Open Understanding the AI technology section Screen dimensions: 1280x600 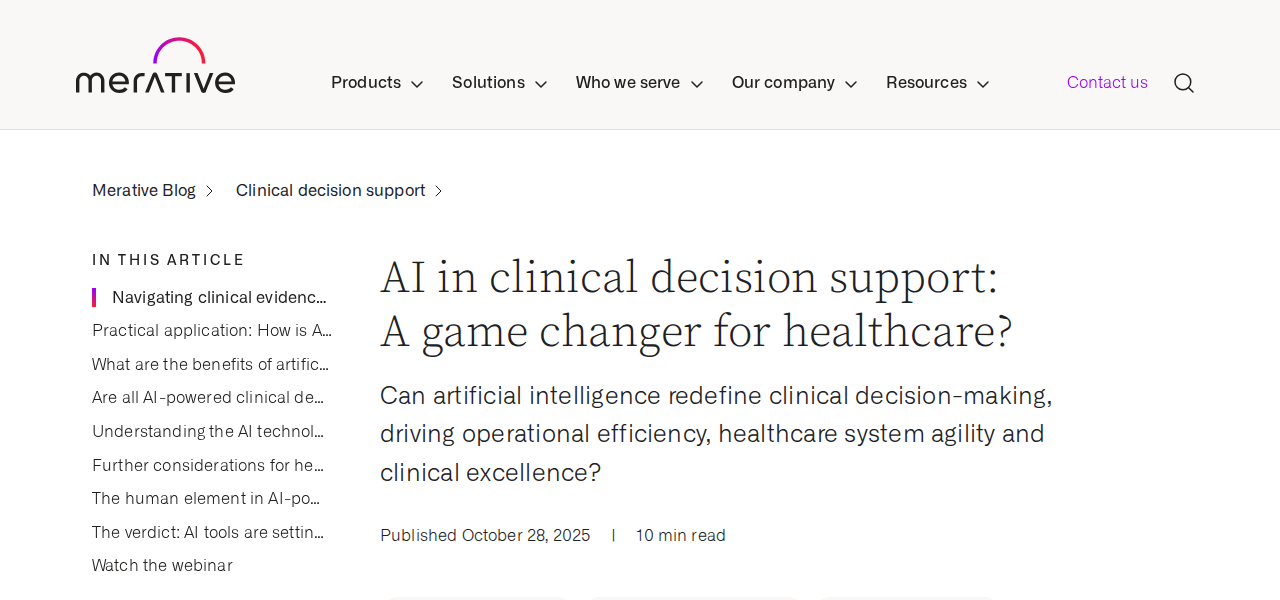pyautogui.click(x=208, y=431)
